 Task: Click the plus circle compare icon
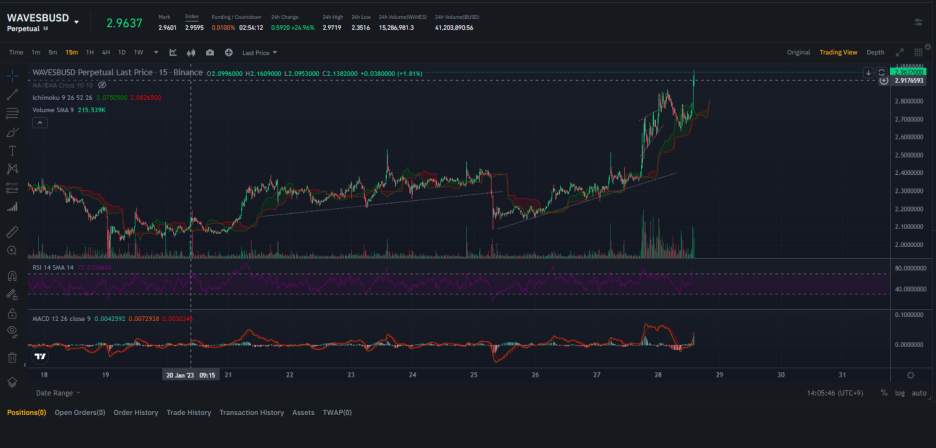coord(228,53)
